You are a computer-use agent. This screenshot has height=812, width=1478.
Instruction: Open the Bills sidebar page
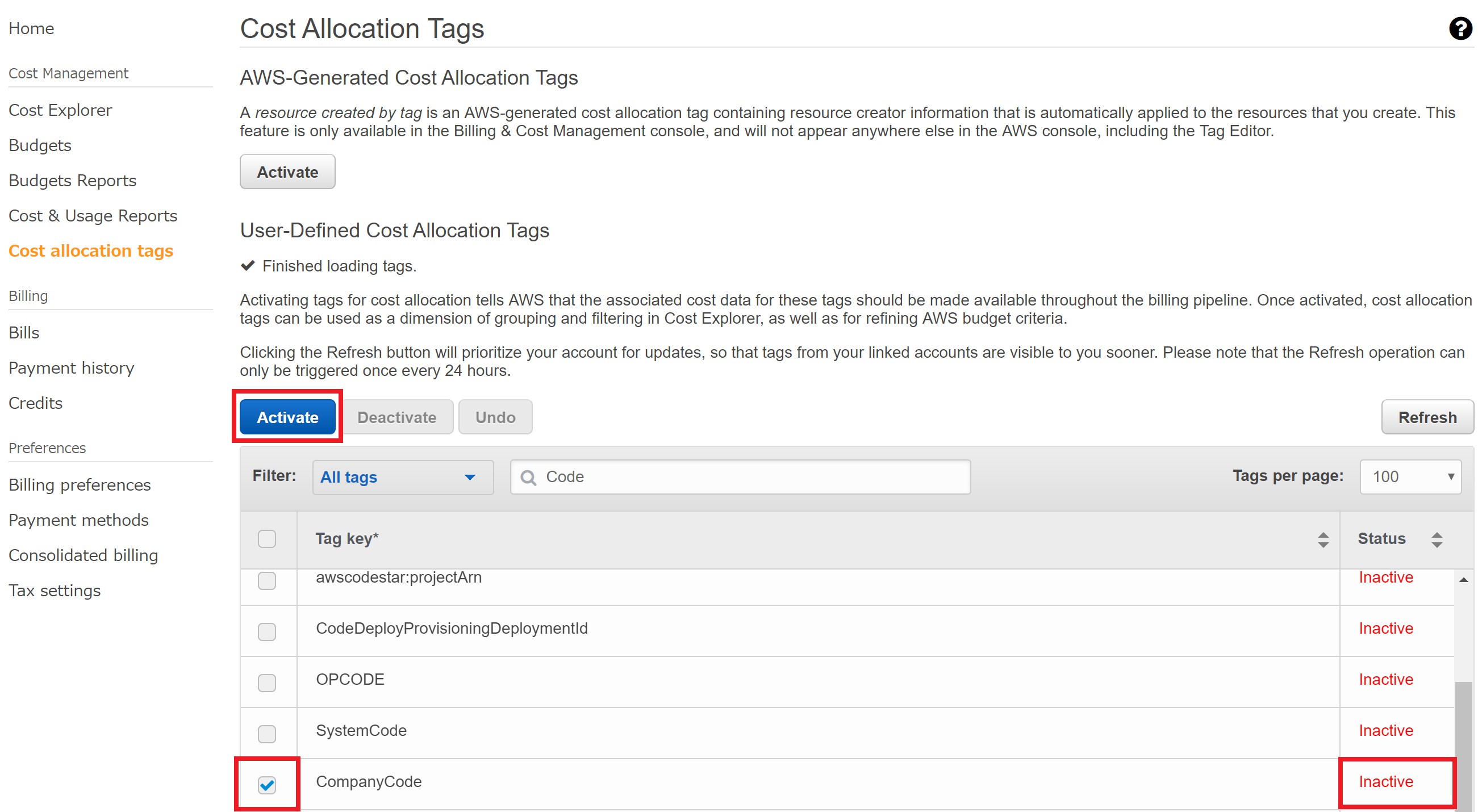click(x=24, y=333)
